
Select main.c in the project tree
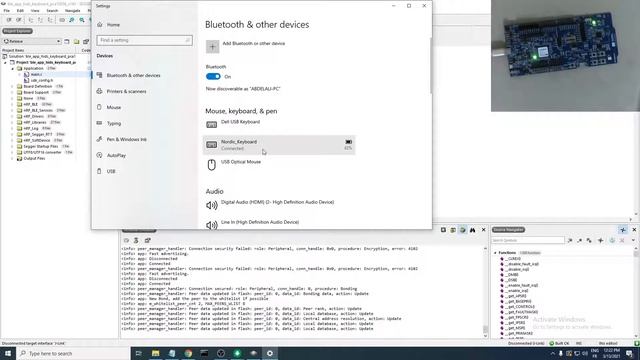coord(36,74)
